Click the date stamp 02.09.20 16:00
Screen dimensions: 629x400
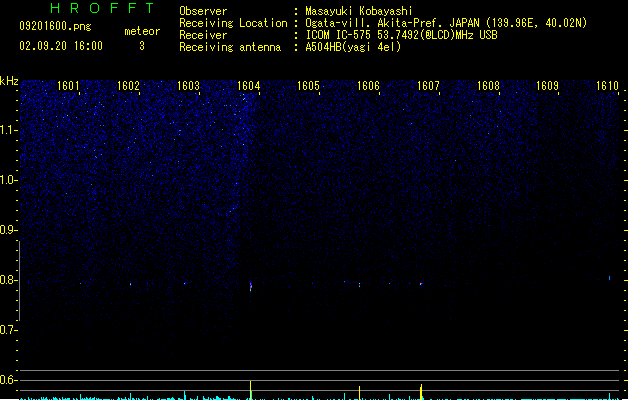tap(61, 46)
